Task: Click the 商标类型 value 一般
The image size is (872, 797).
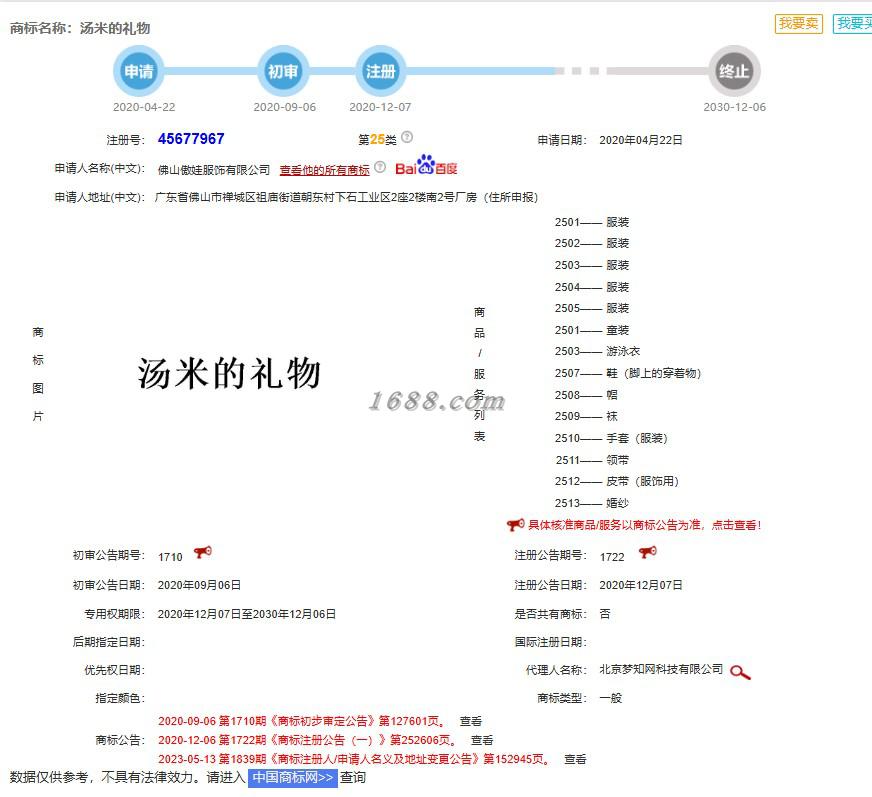Action: tap(611, 698)
